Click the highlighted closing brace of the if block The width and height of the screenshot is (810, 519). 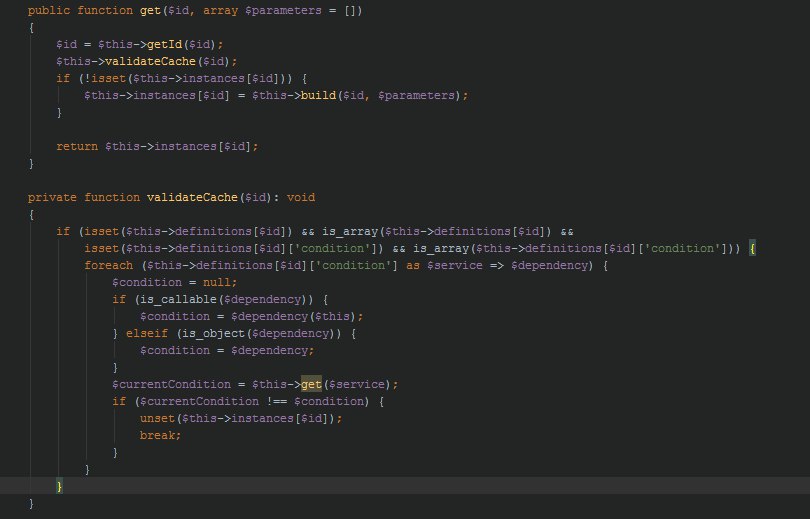point(59,486)
